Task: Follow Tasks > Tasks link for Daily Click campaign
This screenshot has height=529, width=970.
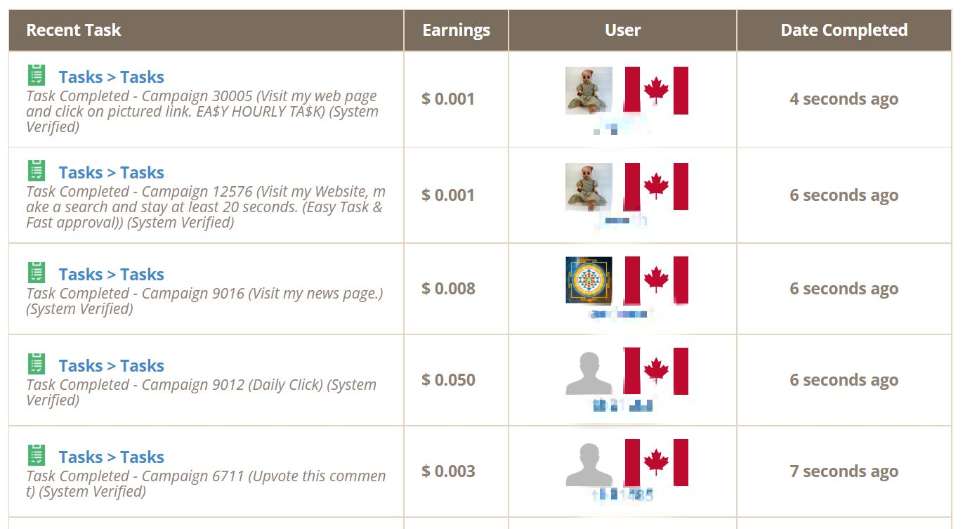Action: 111,366
